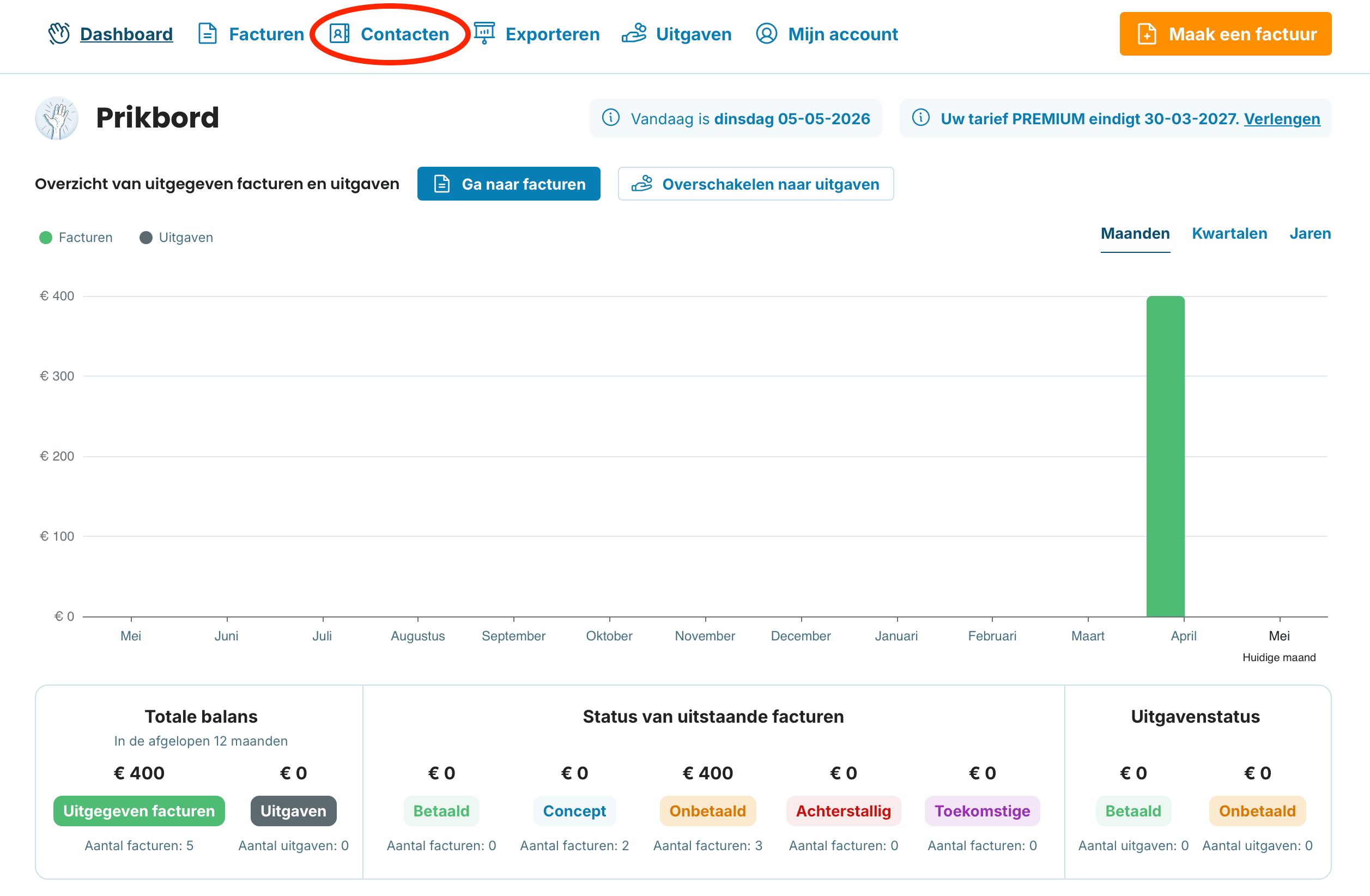This screenshot has height=896, width=1370.
Task: Click the Onbetaald badge under Uitgavenstatus
Action: point(1257,811)
